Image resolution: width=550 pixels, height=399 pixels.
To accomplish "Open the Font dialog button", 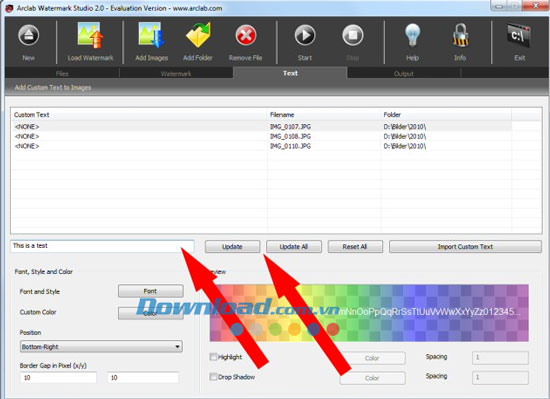I will coord(150,291).
